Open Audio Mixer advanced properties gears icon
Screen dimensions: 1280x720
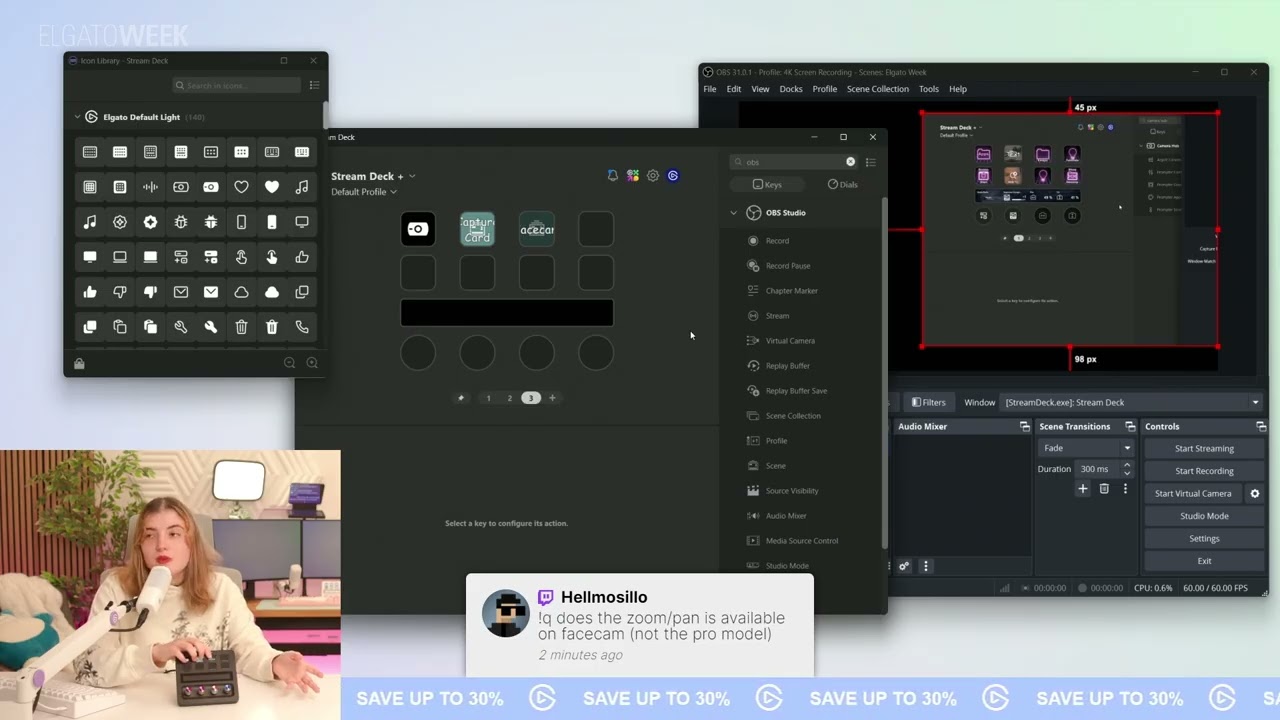904,566
